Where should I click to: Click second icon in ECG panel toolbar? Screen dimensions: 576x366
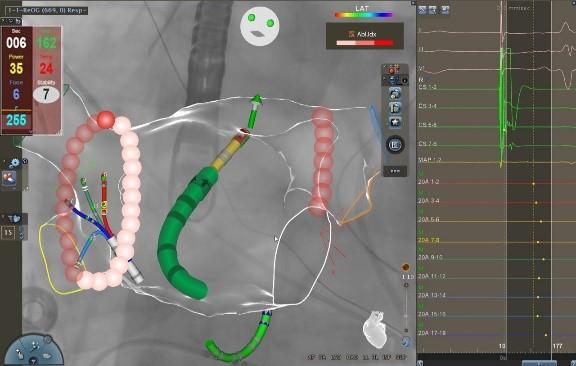click(x=433, y=10)
